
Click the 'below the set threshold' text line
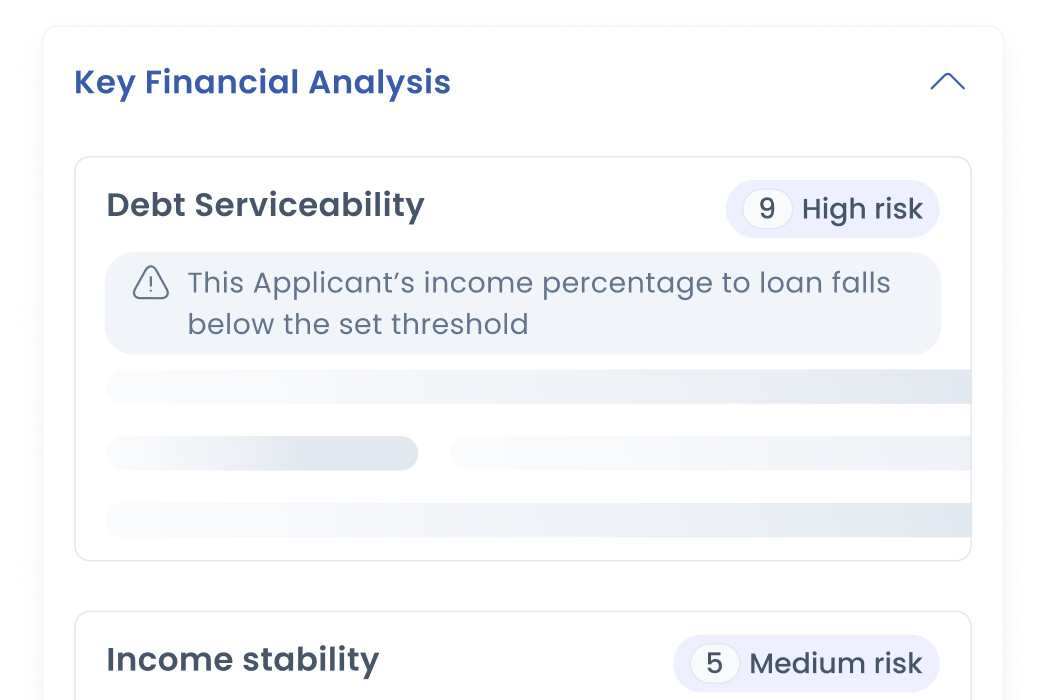click(x=357, y=324)
